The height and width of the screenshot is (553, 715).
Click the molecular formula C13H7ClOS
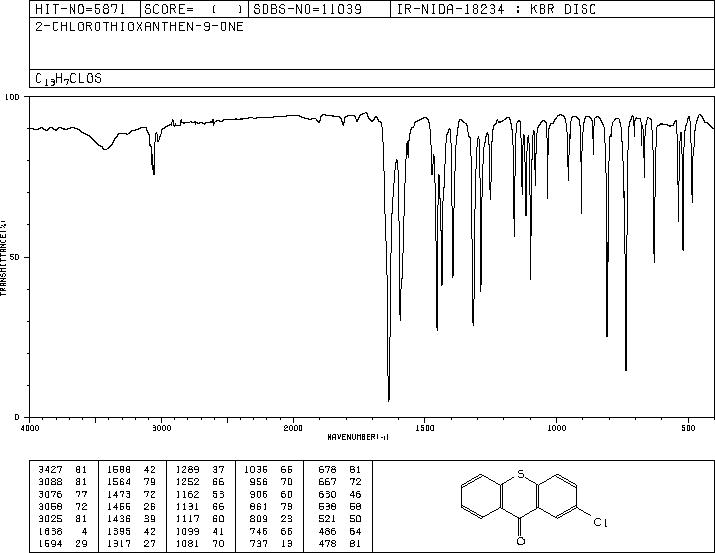click(x=68, y=79)
